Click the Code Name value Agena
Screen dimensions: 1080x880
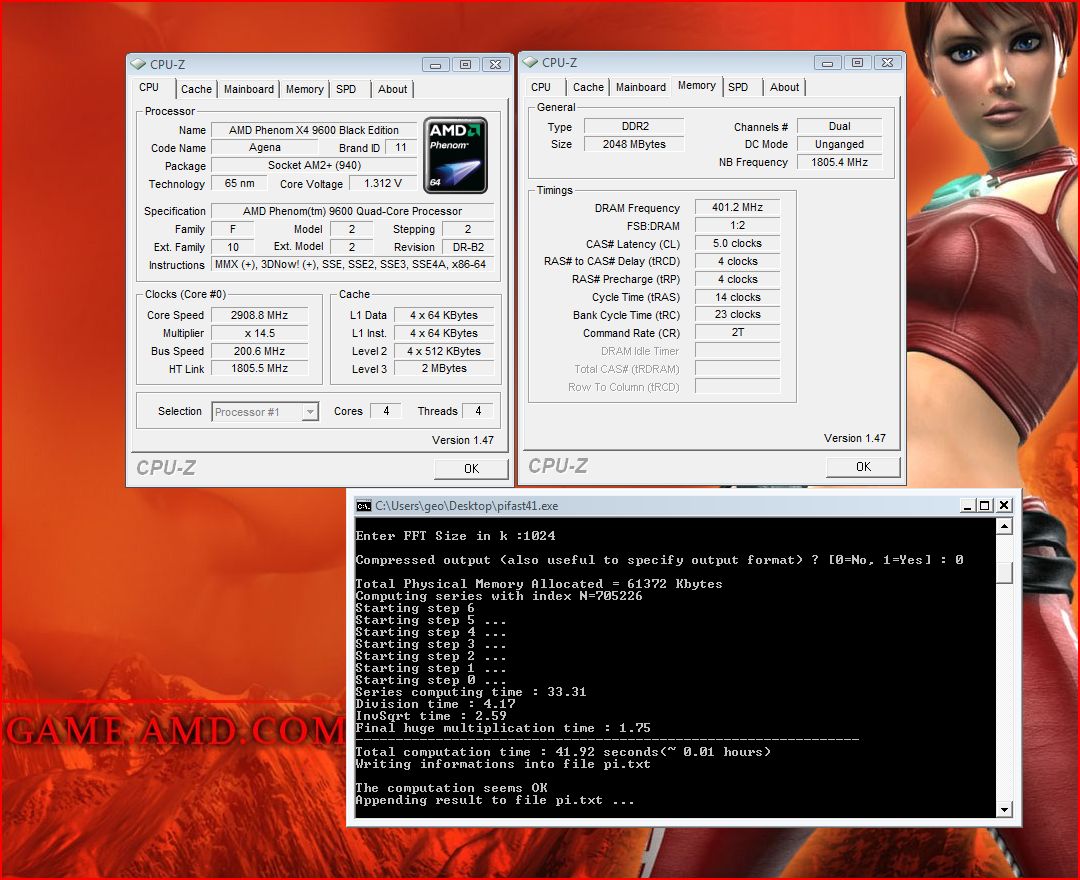pos(264,147)
